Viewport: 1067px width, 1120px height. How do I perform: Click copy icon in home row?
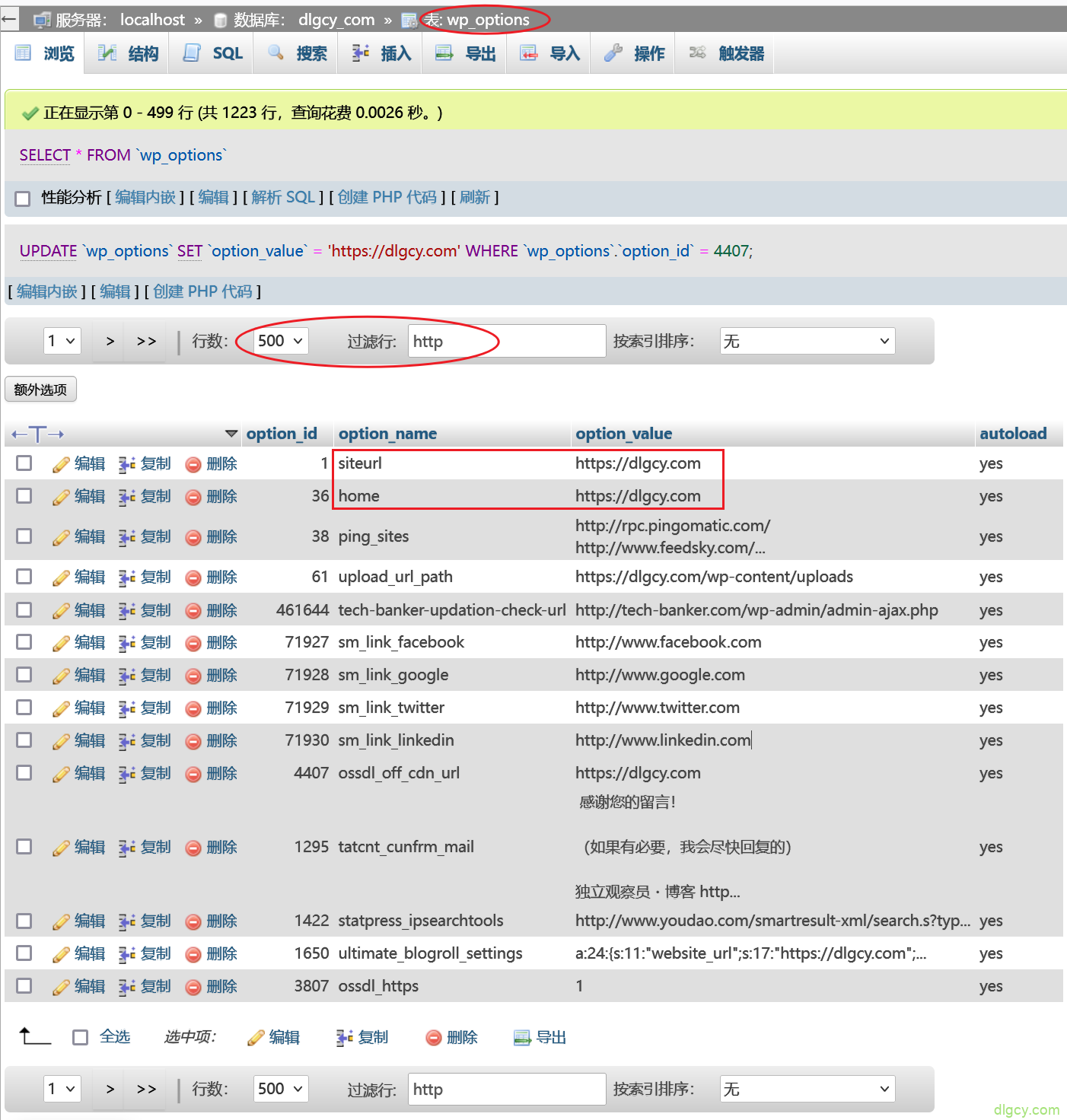click(127, 497)
